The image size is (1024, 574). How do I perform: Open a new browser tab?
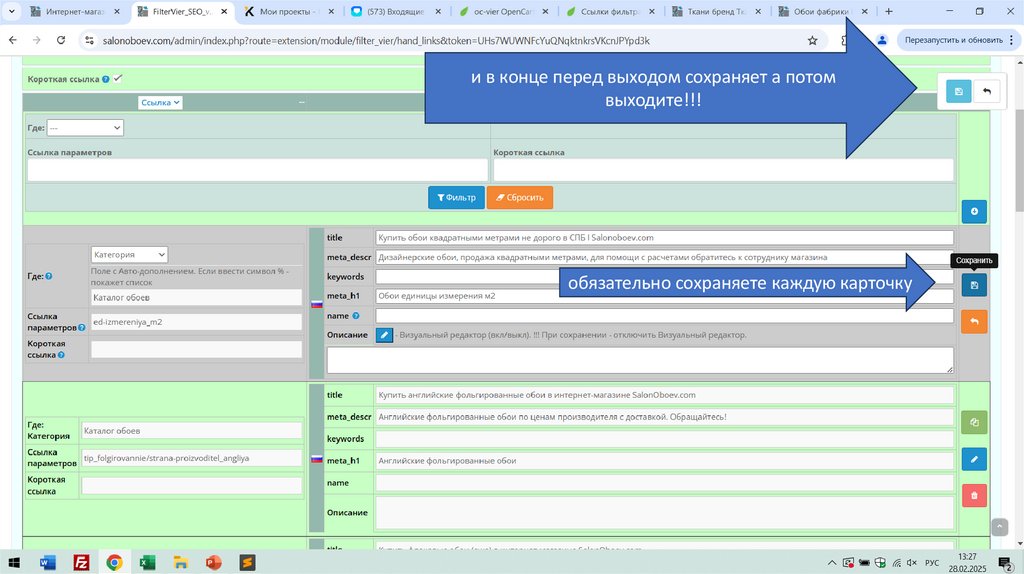(x=888, y=11)
